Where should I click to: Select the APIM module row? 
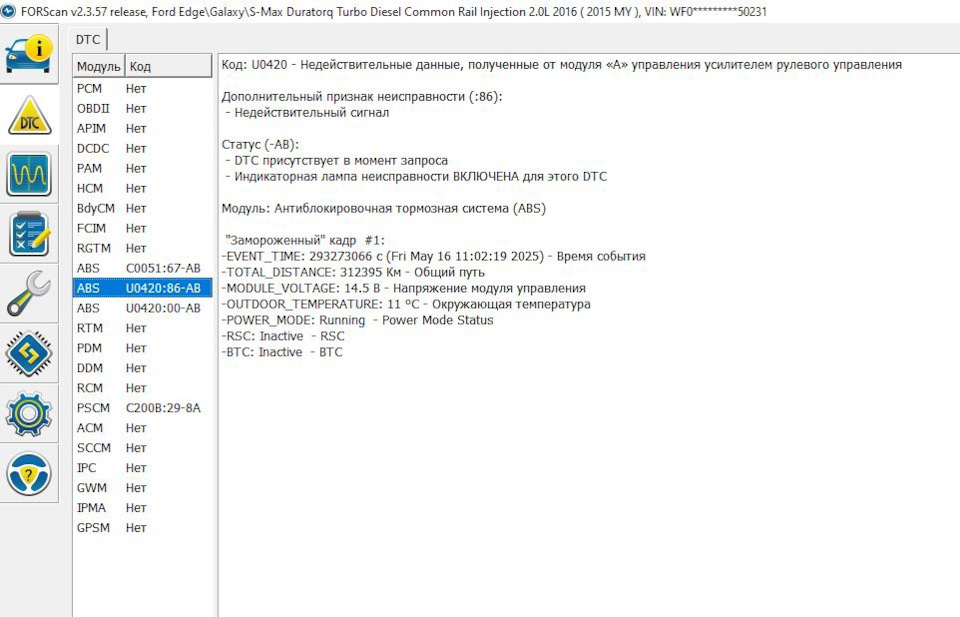(x=143, y=129)
